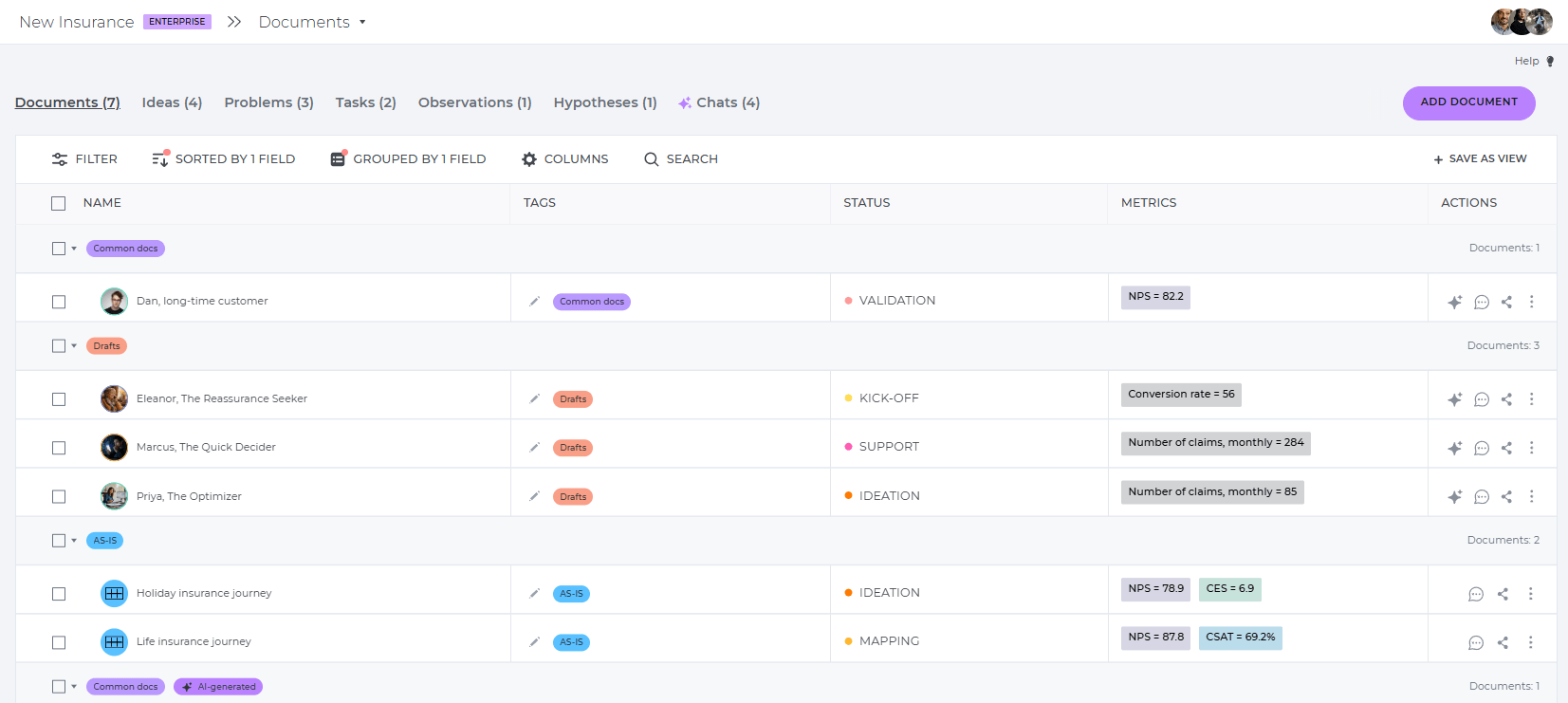
Task: Edit tags pencil for Holiday insurance journey
Action: (x=534, y=594)
